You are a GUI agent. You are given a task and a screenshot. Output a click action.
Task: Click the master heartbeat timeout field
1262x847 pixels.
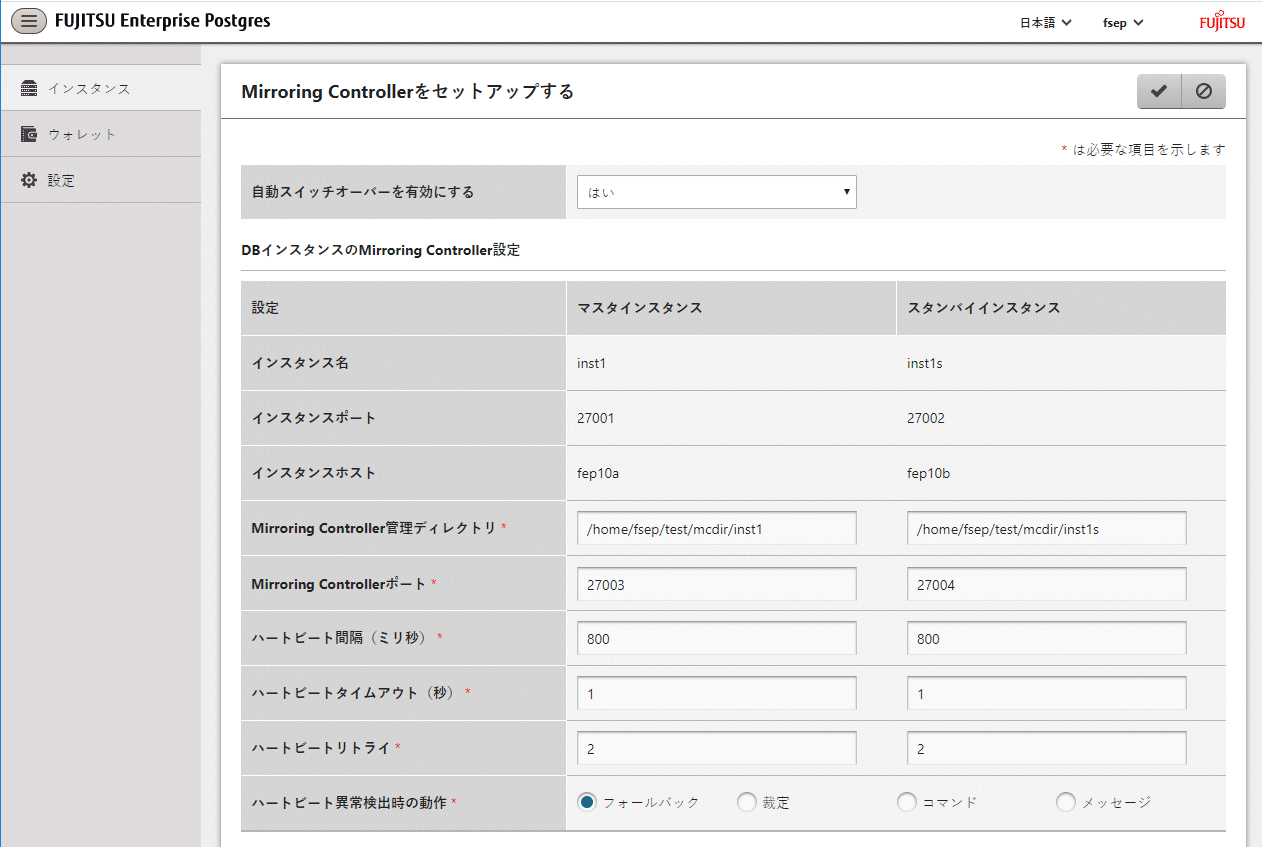(x=716, y=693)
